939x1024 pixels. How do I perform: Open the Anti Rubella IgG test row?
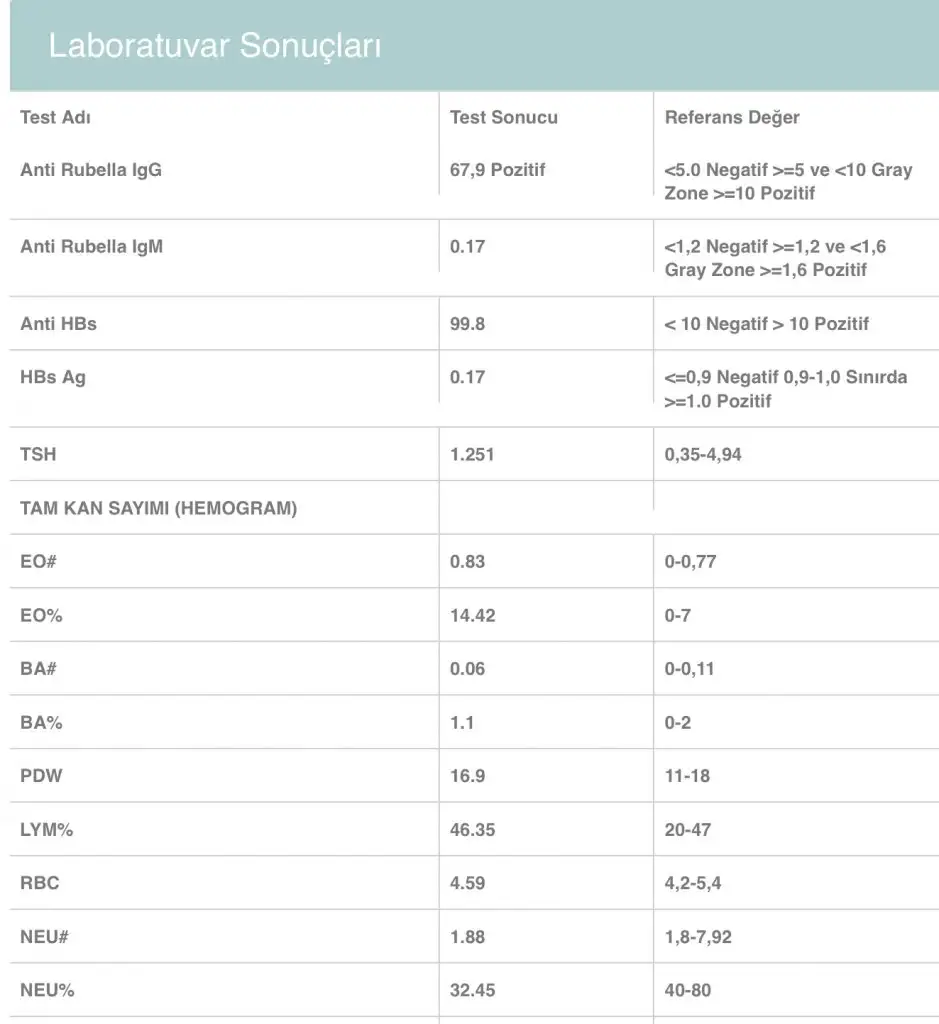pos(91,170)
